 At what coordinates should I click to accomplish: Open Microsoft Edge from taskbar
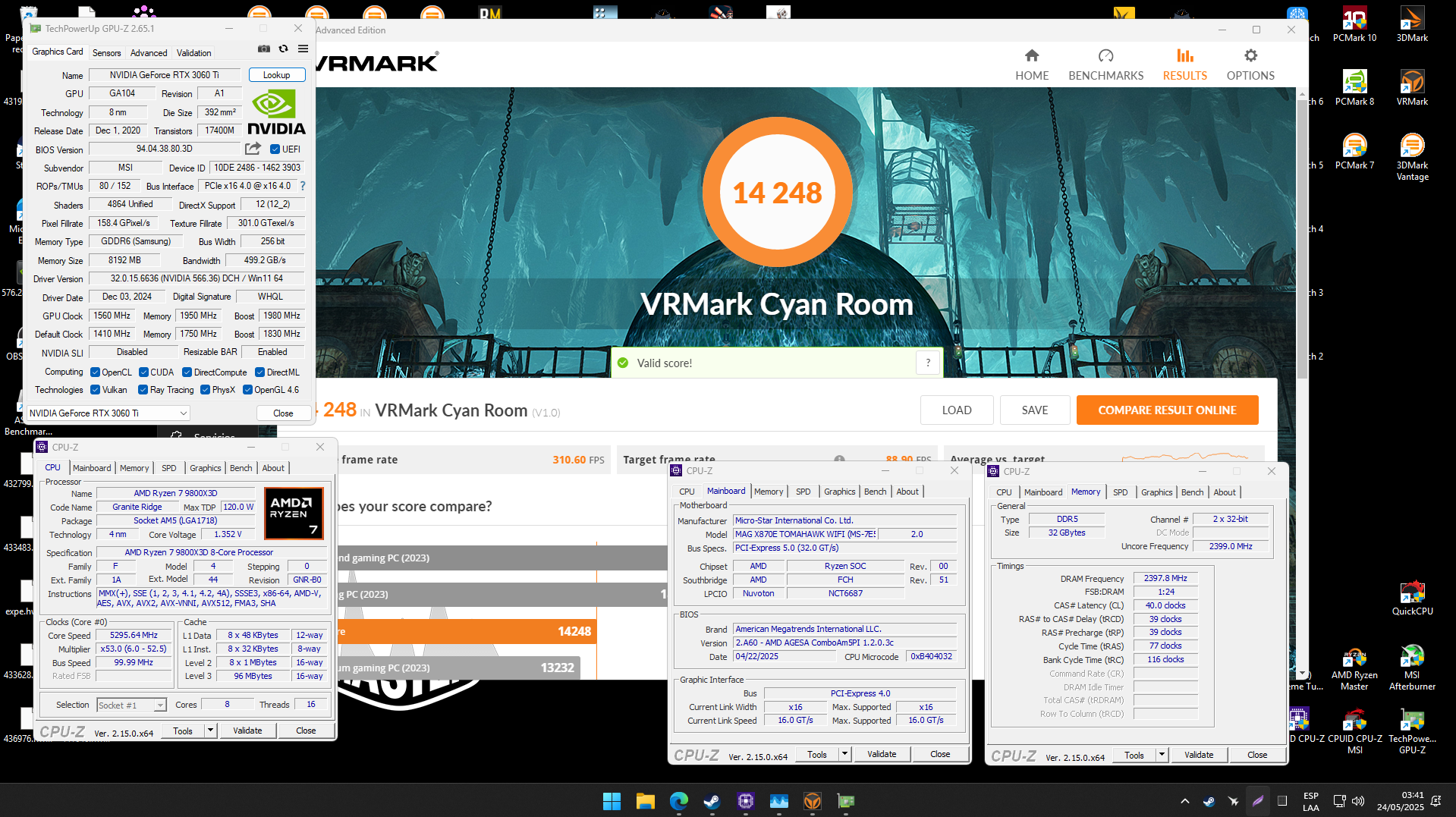(678, 800)
